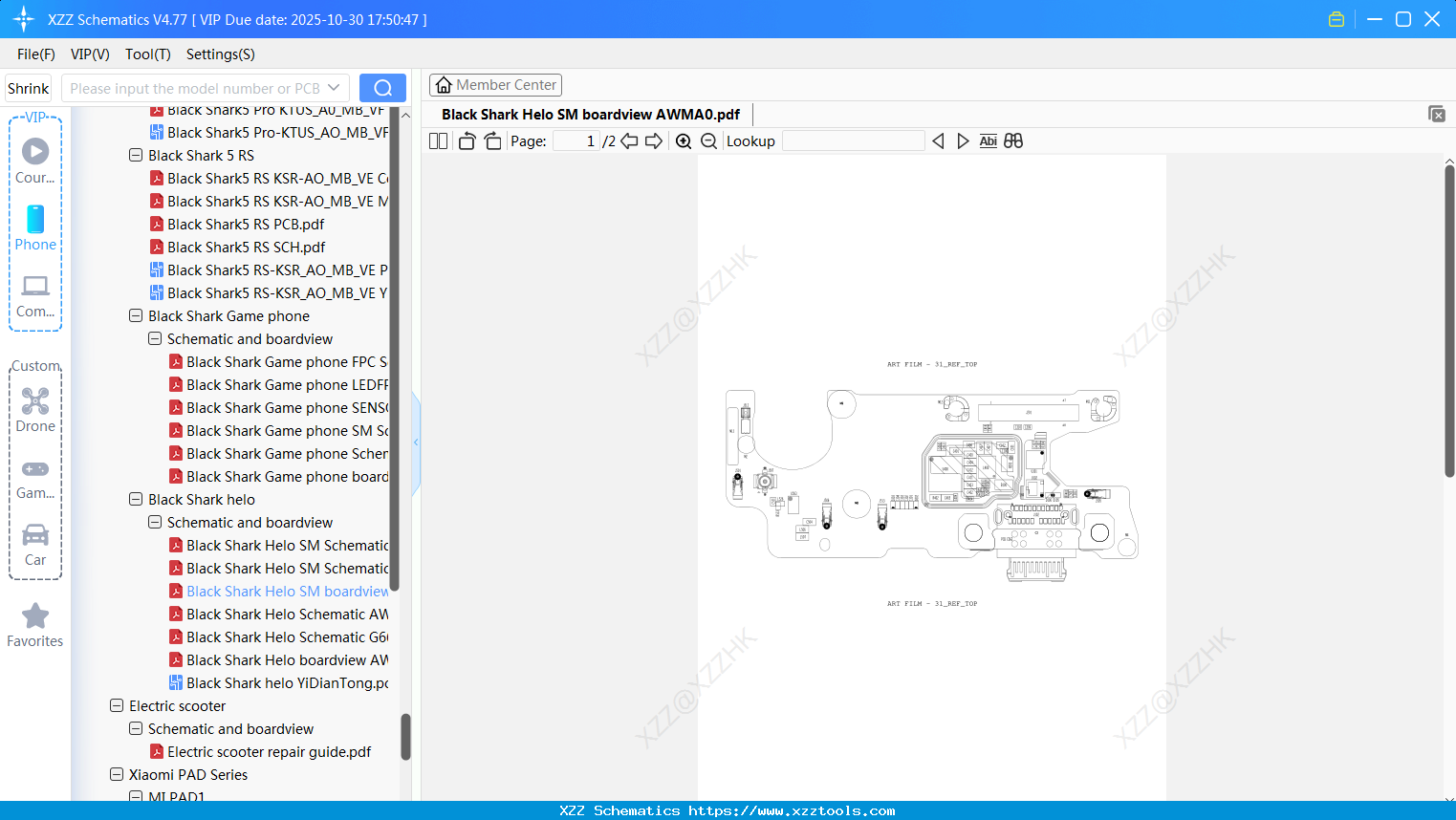The width and height of the screenshot is (1456, 820).
Task: Click the Shrink button to hide sidebar
Action: [27, 87]
